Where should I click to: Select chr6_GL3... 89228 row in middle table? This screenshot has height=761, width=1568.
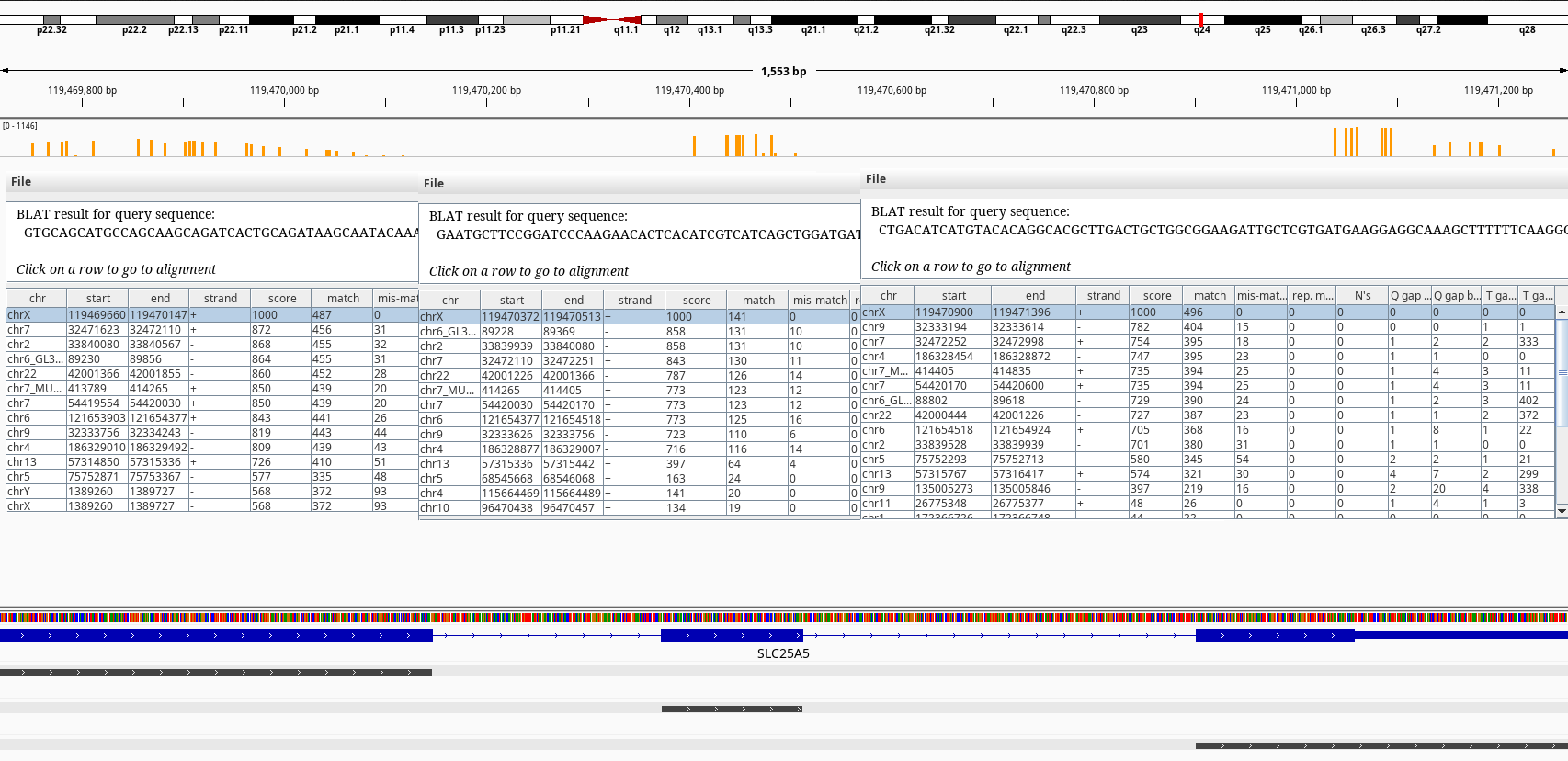click(x=639, y=331)
